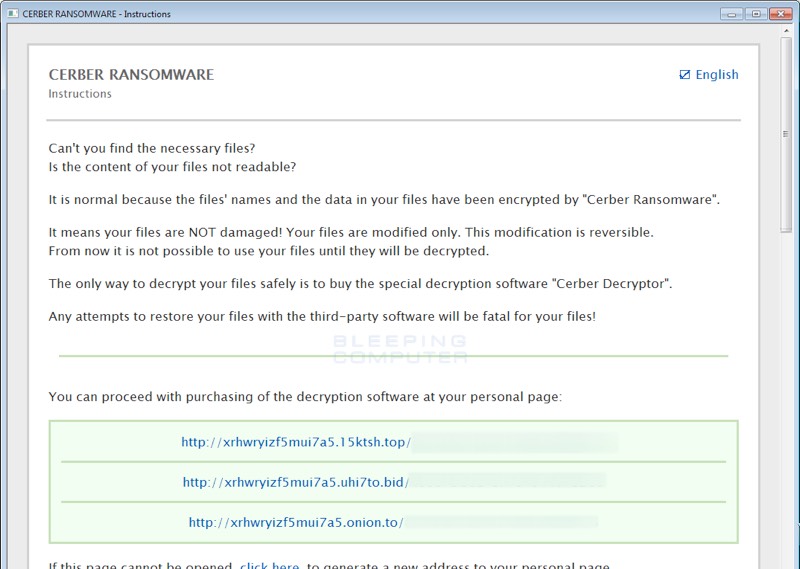Image resolution: width=800 pixels, height=569 pixels.
Task: Click the window icon in the title bar
Action: [x=12, y=14]
